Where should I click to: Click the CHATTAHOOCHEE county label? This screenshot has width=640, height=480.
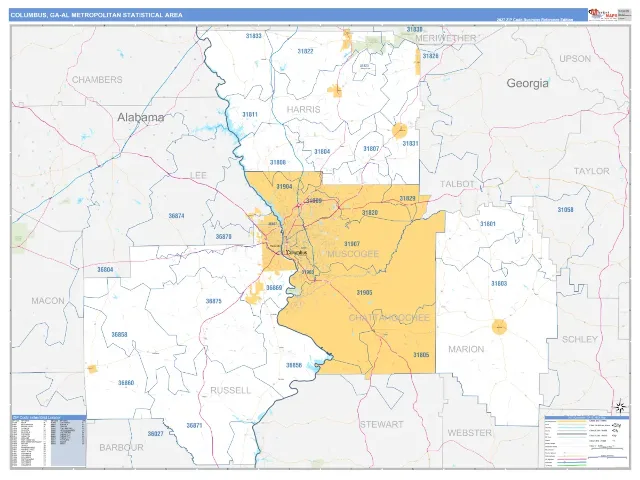[389, 318]
